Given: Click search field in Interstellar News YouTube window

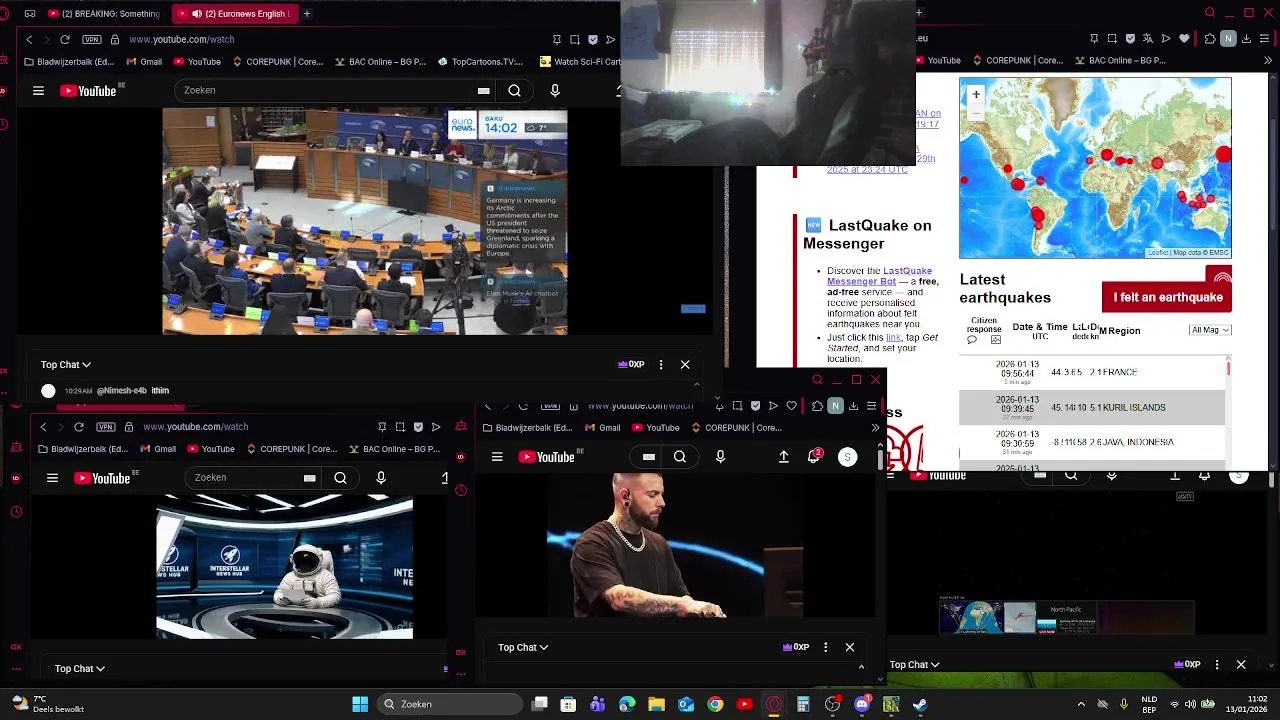Looking at the screenshot, I should pyautogui.click(x=246, y=478).
